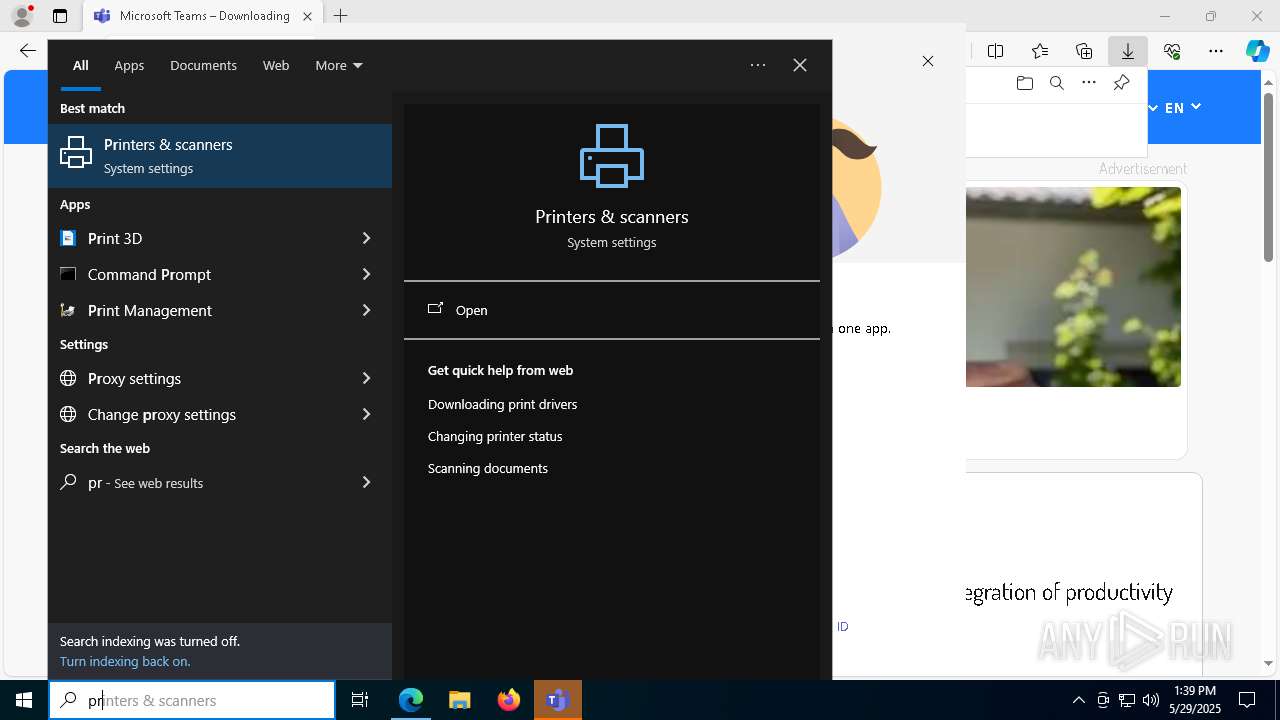Click Changing printer status help link

pyautogui.click(x=495, y=436)
